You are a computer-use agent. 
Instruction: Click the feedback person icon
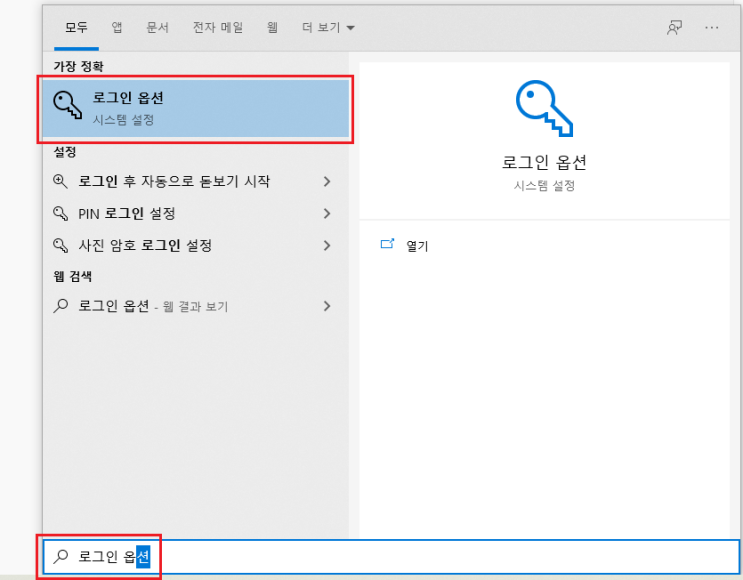click(x=674, y=28)
